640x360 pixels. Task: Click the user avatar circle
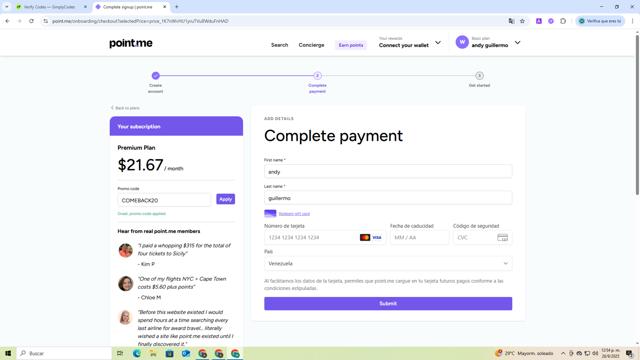(462, 42)
